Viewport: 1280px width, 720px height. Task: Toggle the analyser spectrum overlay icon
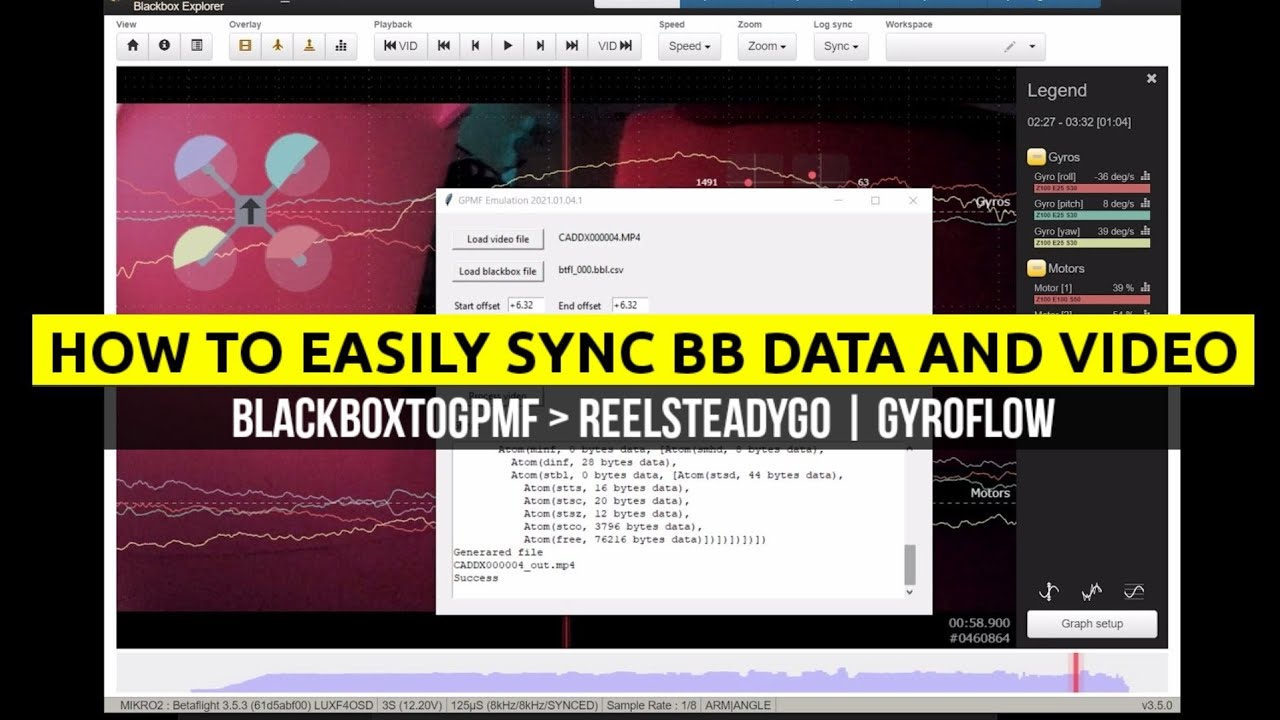pos(341,46)
